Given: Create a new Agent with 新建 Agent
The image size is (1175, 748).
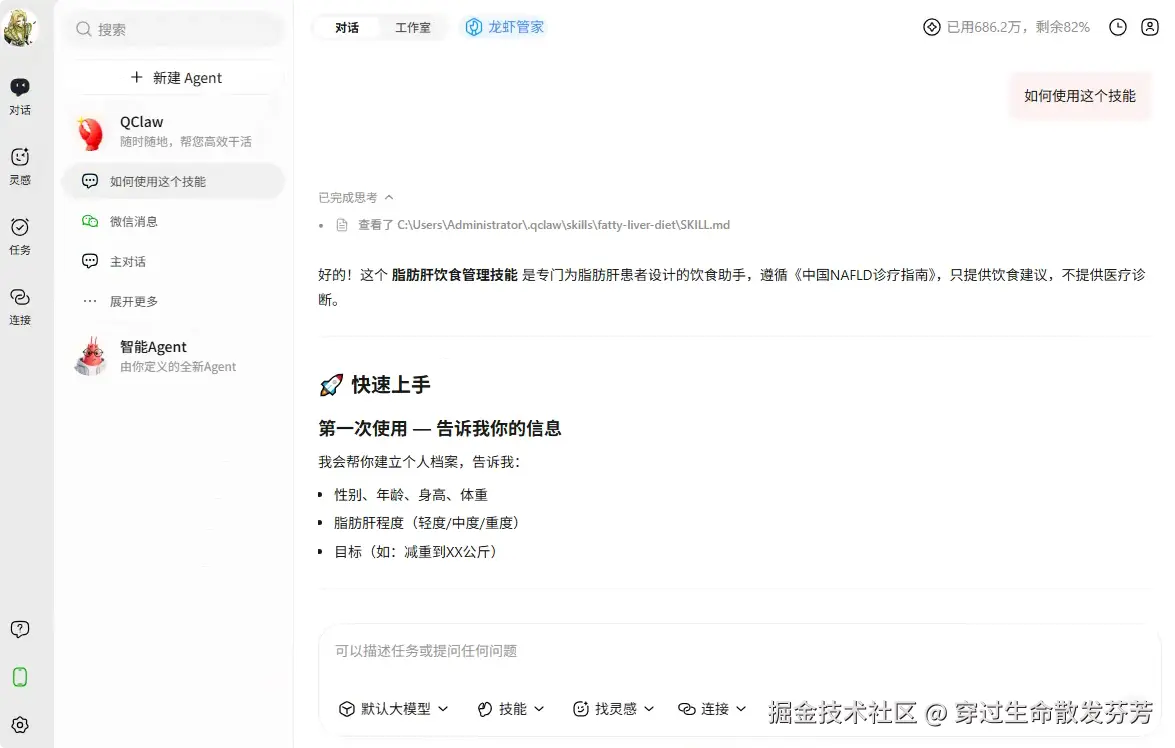Looking at the screenshot, I should [x=176, y=77].
